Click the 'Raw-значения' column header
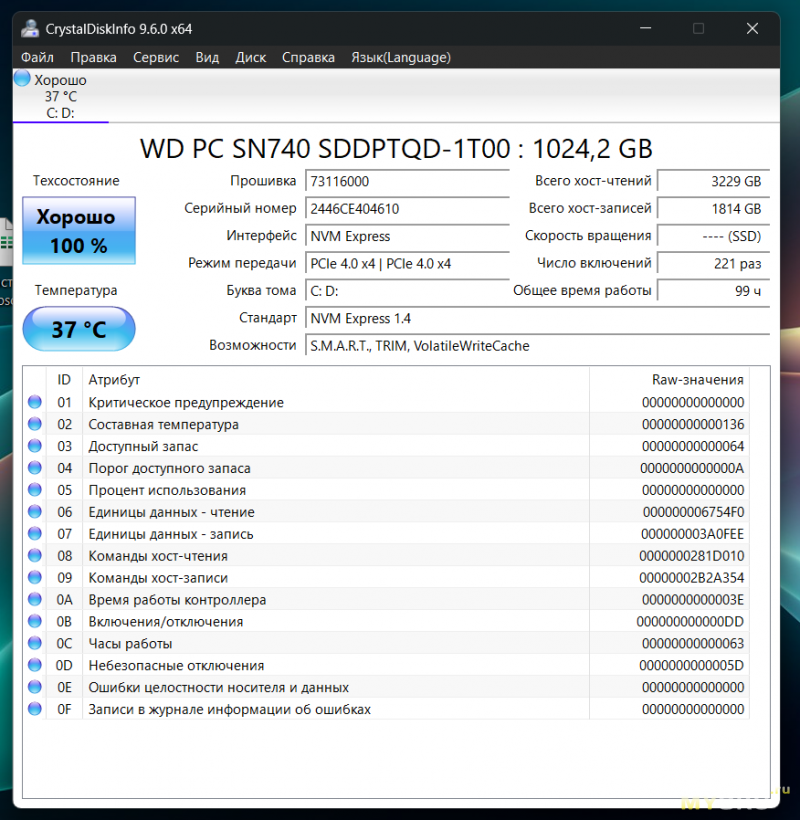Screen dimensions: 800x820 [x=669, y=380]
